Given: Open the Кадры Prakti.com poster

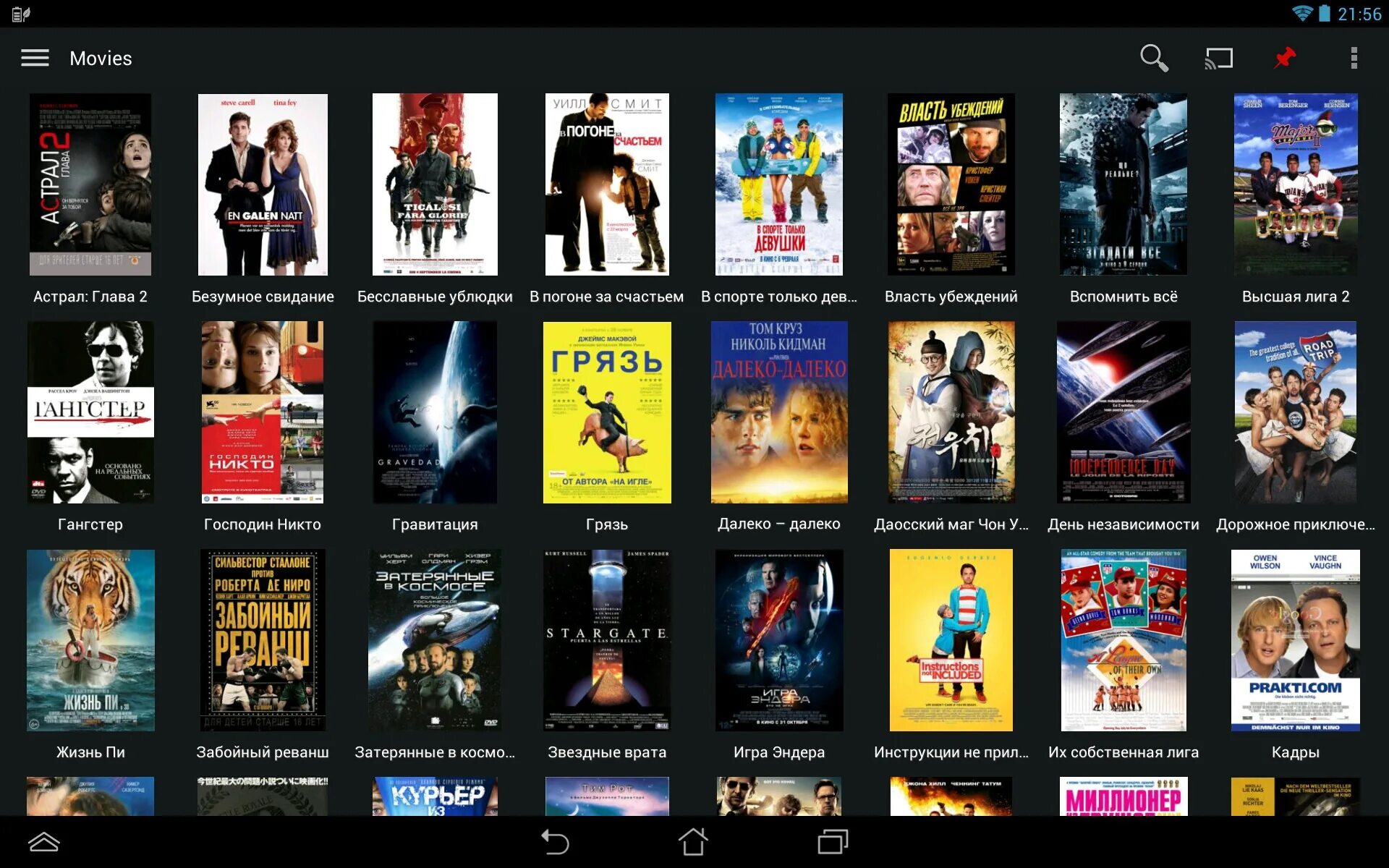Looking at the screenshot, I should 1296,640.
